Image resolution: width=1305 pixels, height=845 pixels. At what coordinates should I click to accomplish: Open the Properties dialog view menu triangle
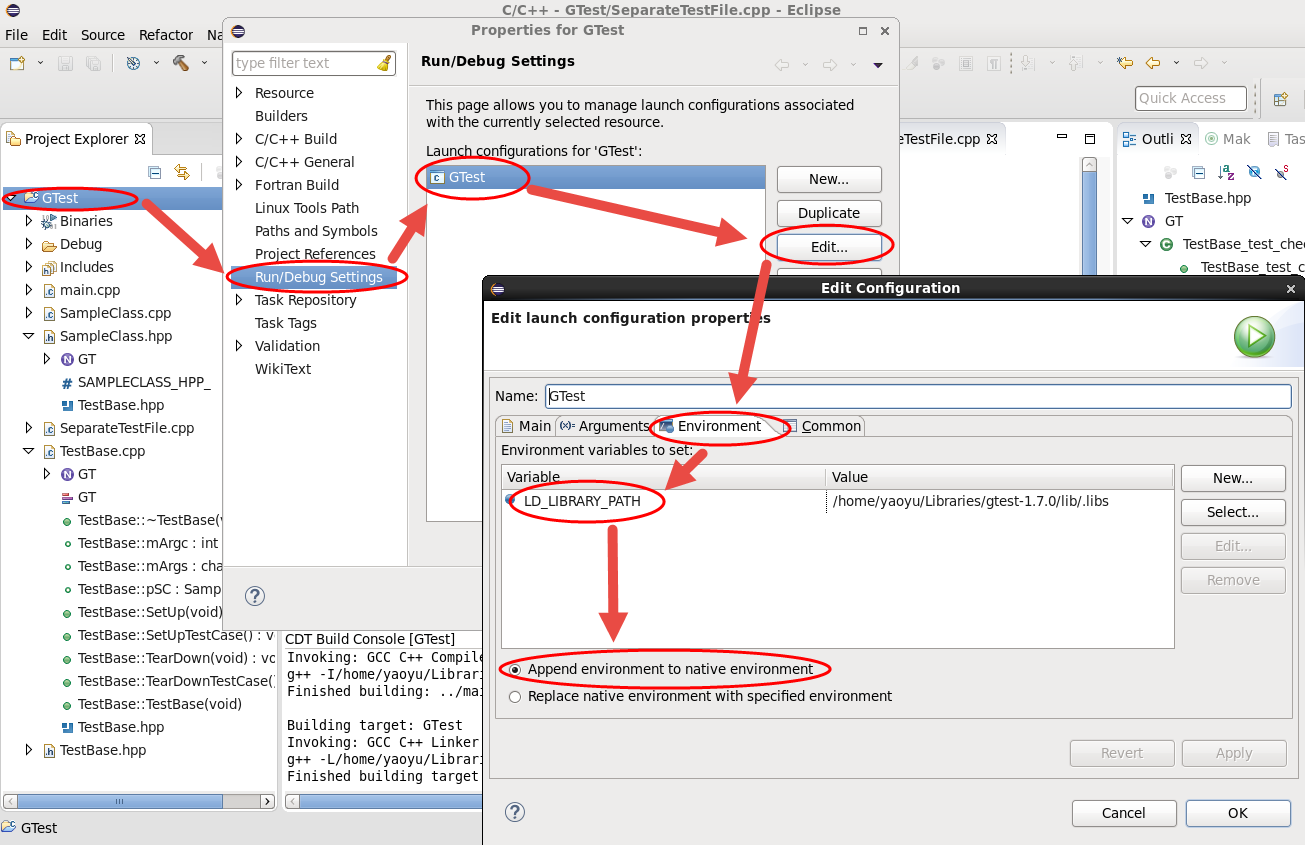tap(878, 65)
